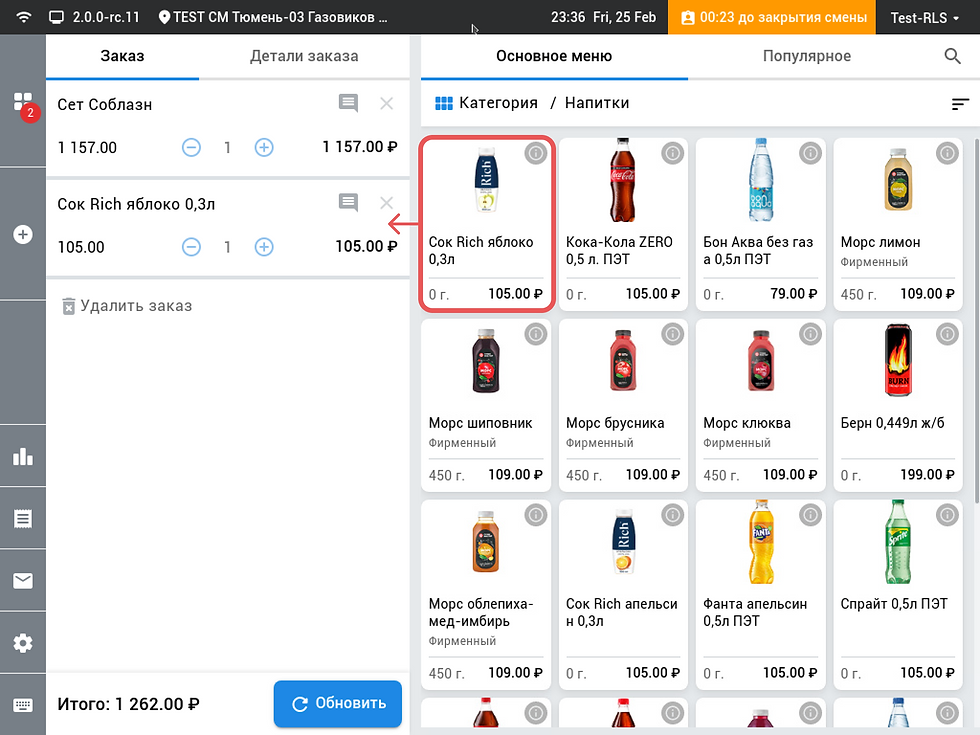Click Wi-Fi status icon in top bar

(24, 17)
